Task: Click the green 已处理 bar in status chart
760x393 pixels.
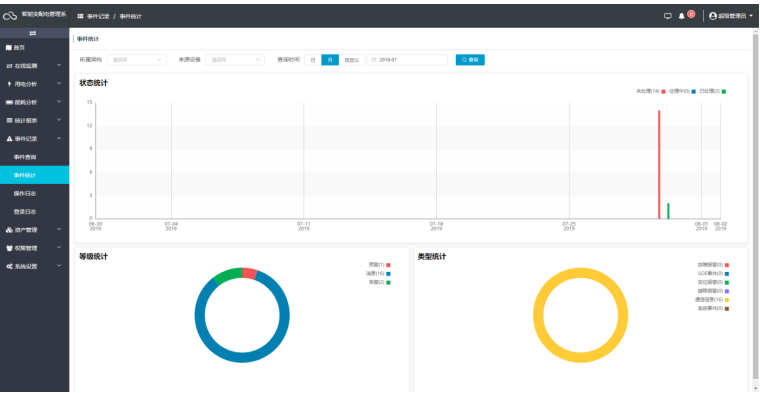Action: point(668,211)
